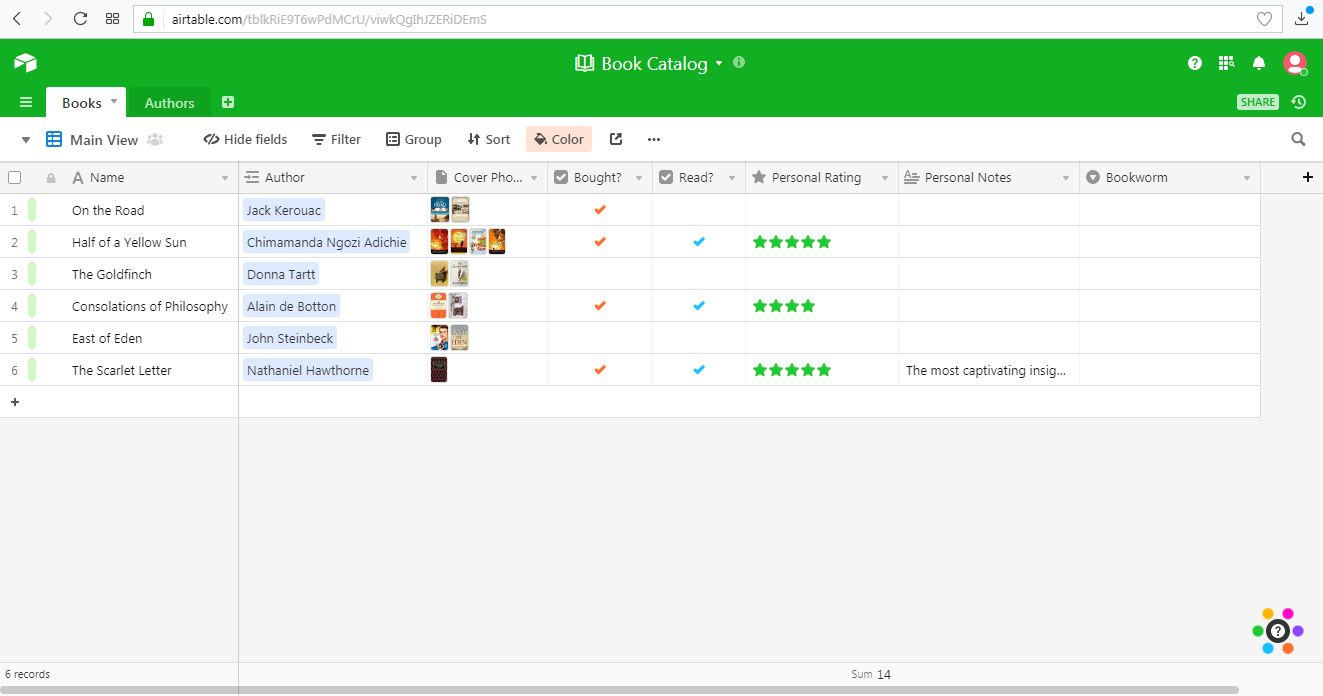Open revision history clock icon

coord(1298,102)
